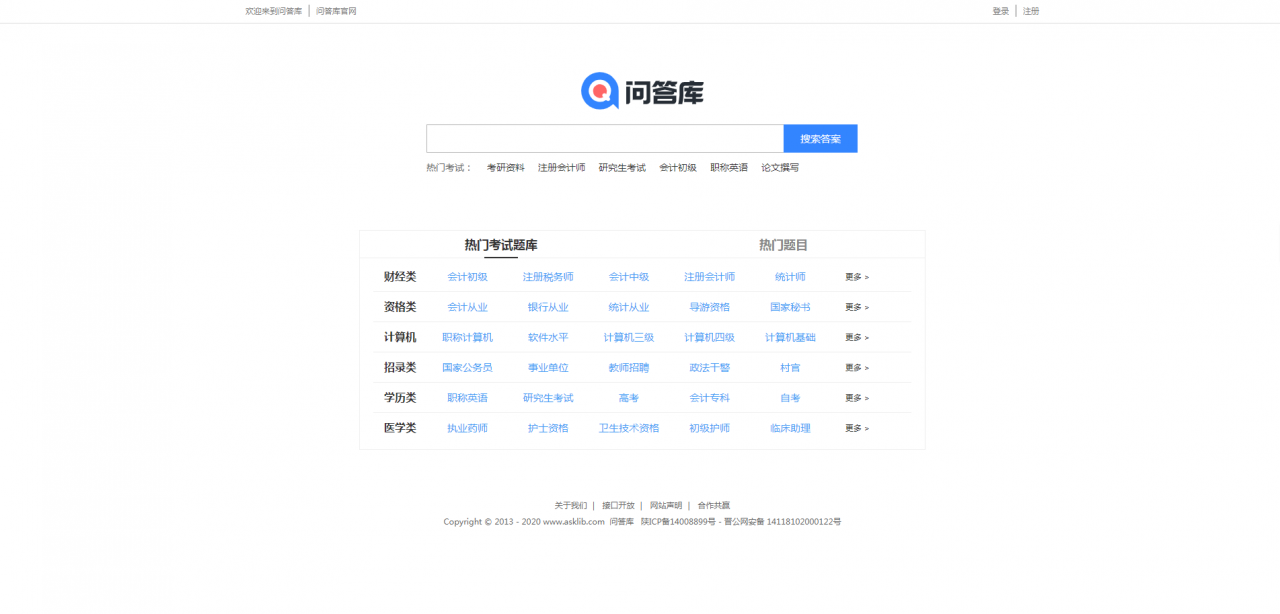Open 计算机基础 question bank
The height and width of the screenshot is (614, 1280).
[x=790, y=337]
